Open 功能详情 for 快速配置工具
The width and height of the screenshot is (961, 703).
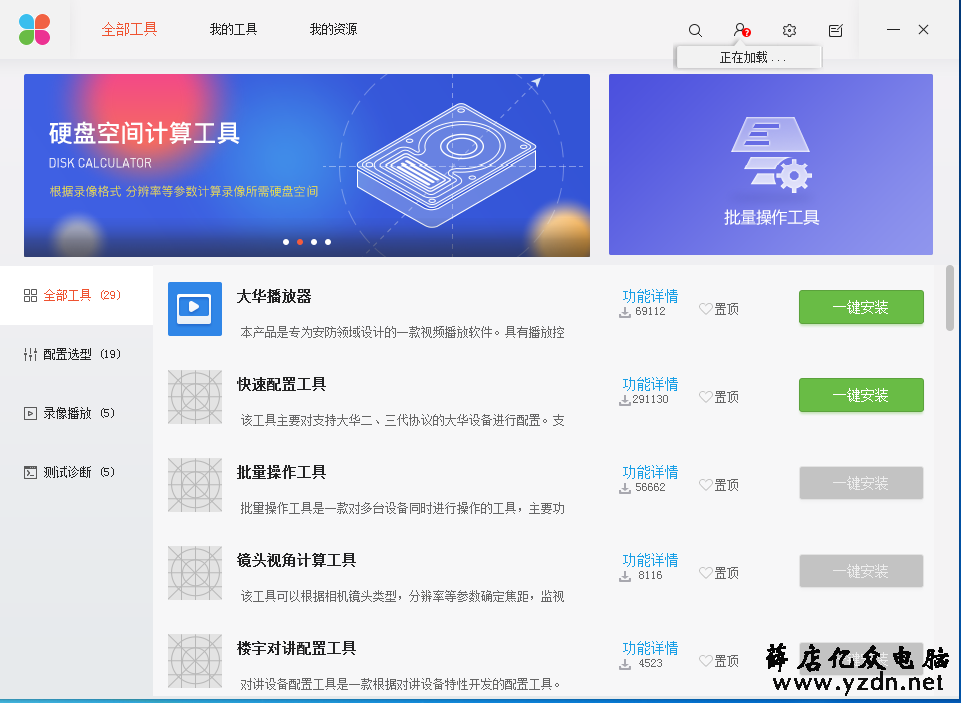pos(650,384)
